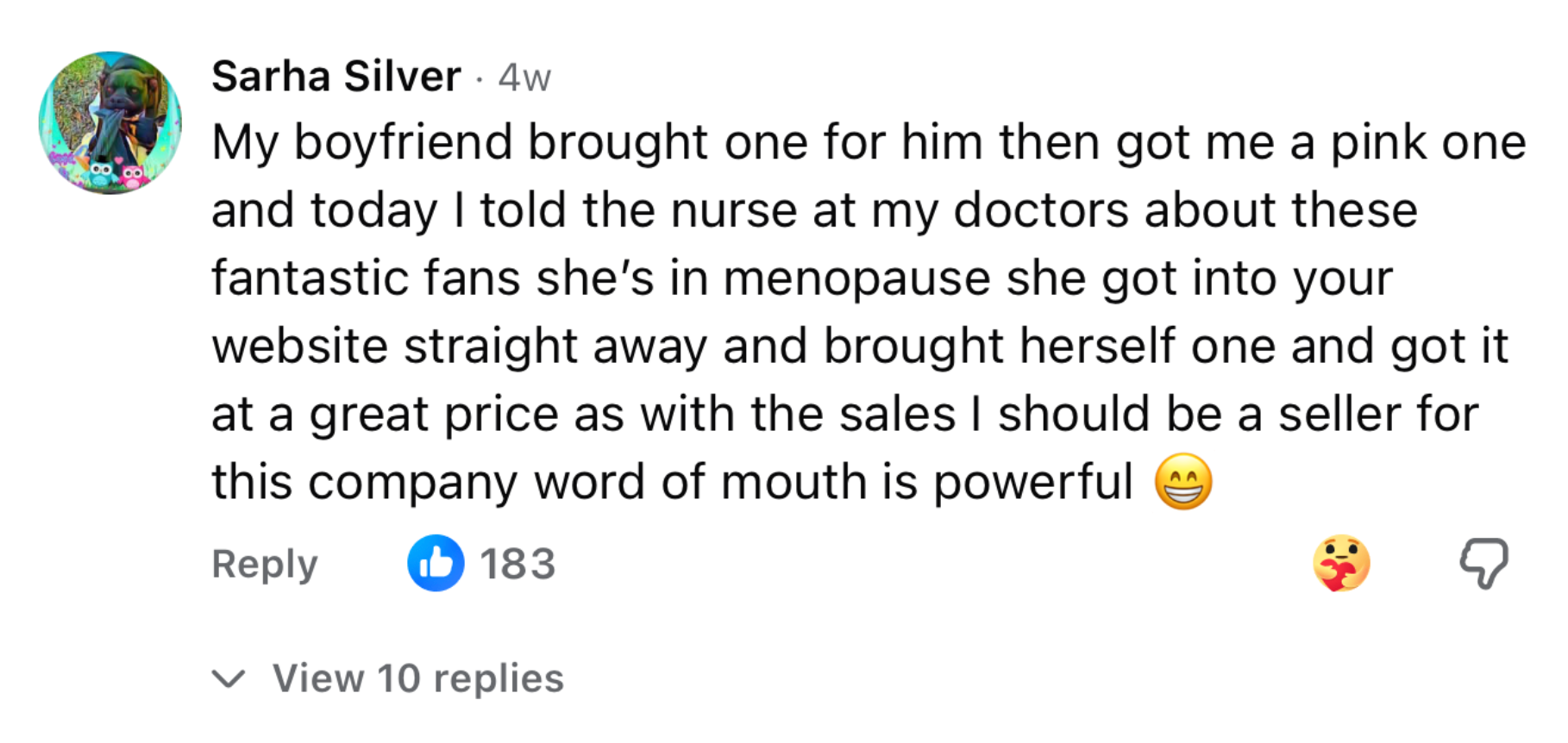Click the grinning emoji ending the comment
This screenshot has width=1568, height=743.
tap(1183, 482)
